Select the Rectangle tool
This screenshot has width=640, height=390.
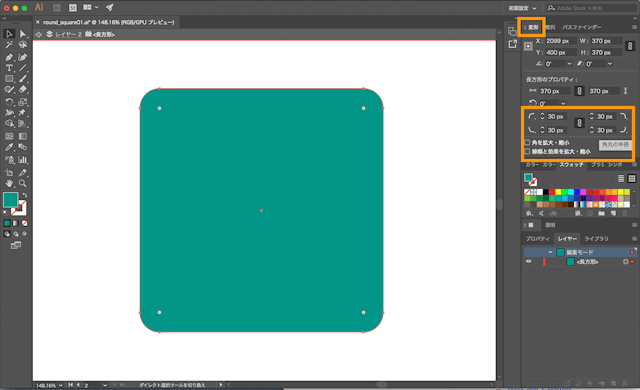coord(9,79)
